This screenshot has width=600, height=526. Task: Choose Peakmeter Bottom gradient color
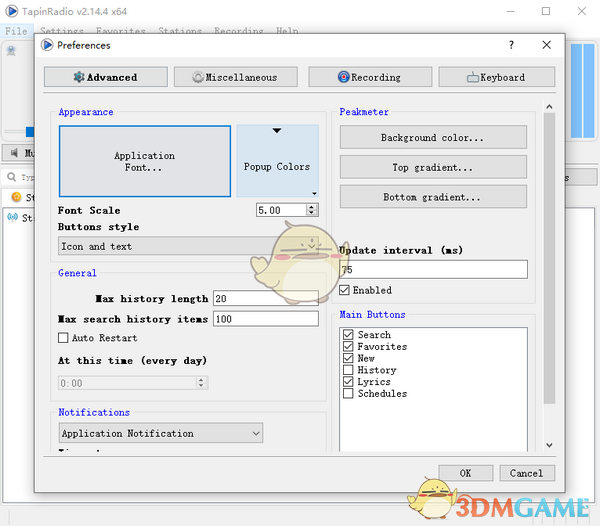433,197
